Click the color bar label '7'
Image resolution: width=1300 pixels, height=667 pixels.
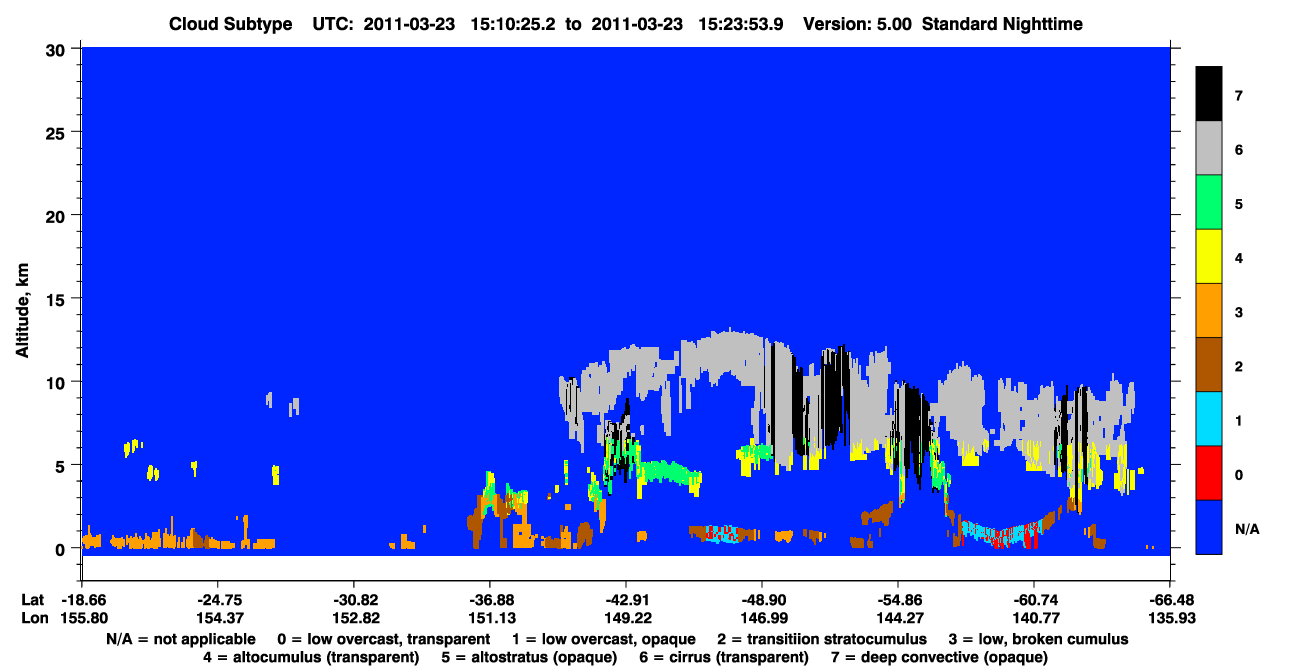tap(1239, 96)
